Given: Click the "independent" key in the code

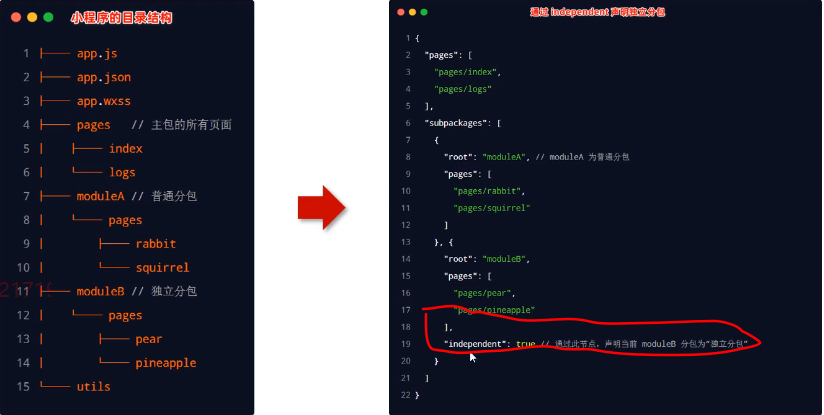Looking at the screenshot, I should click(473, 344).
